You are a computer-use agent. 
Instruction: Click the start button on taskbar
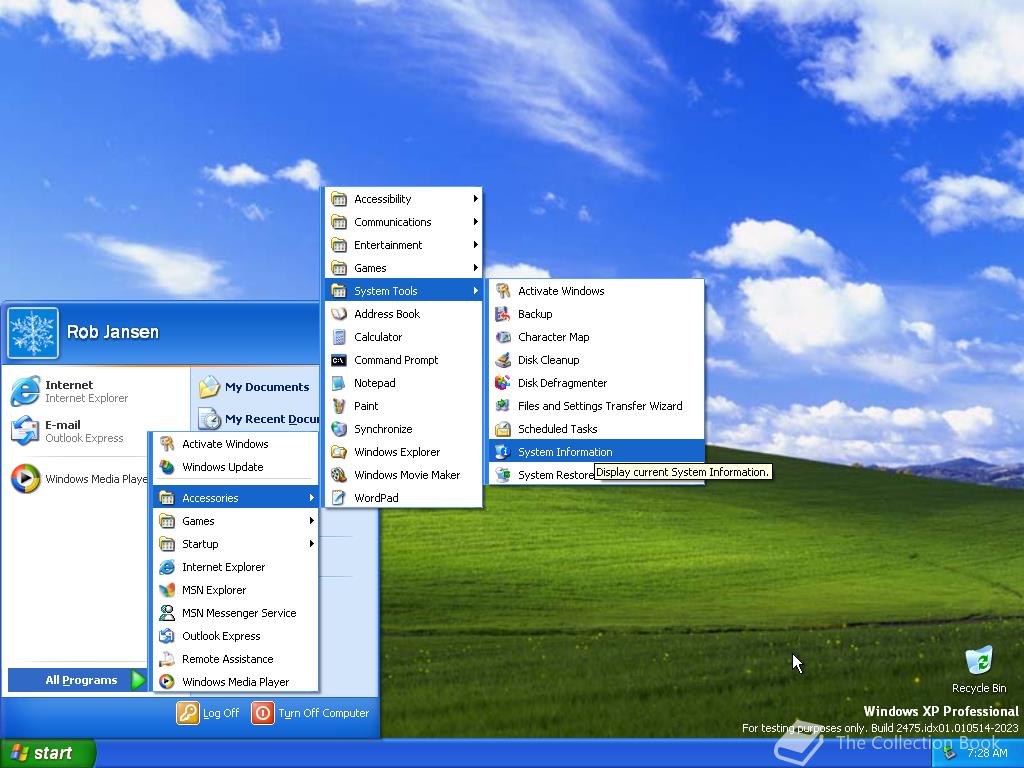pyautogui.click(x=48, y=753)
